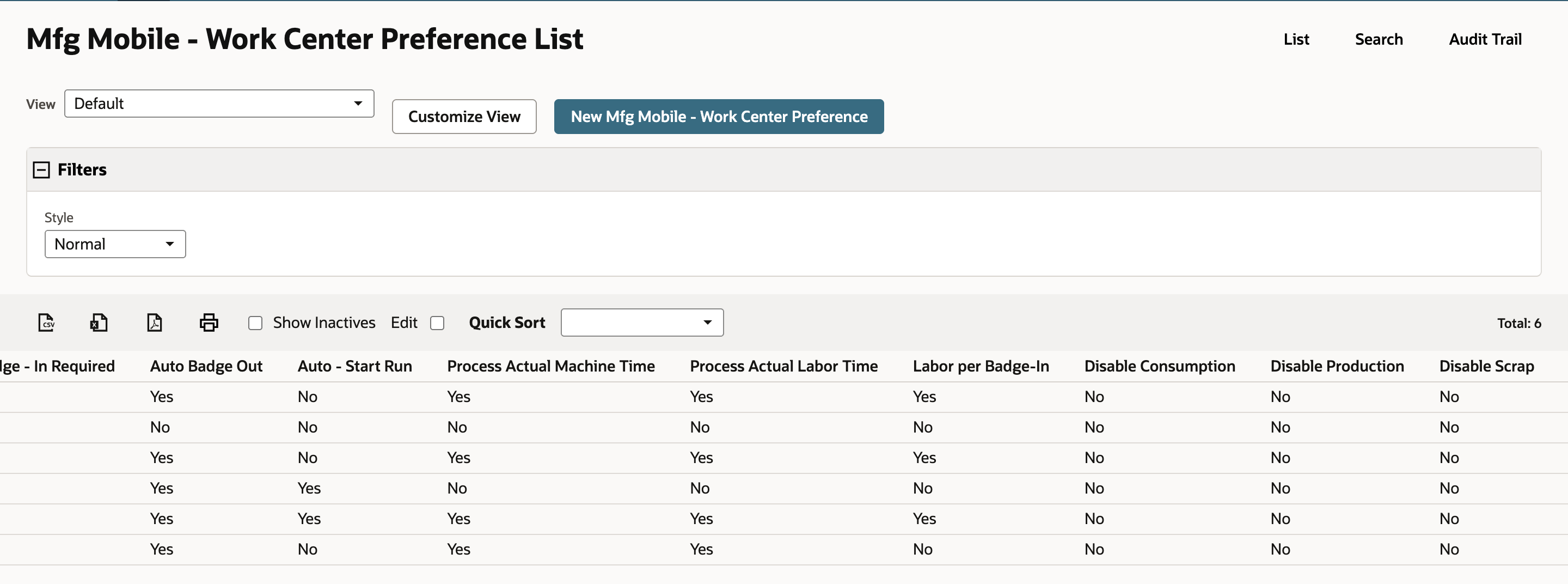Screen dimensions: 1568x584
Task: Go to the List menu link
Action: pyautogui.click(x=1296, y=40)
